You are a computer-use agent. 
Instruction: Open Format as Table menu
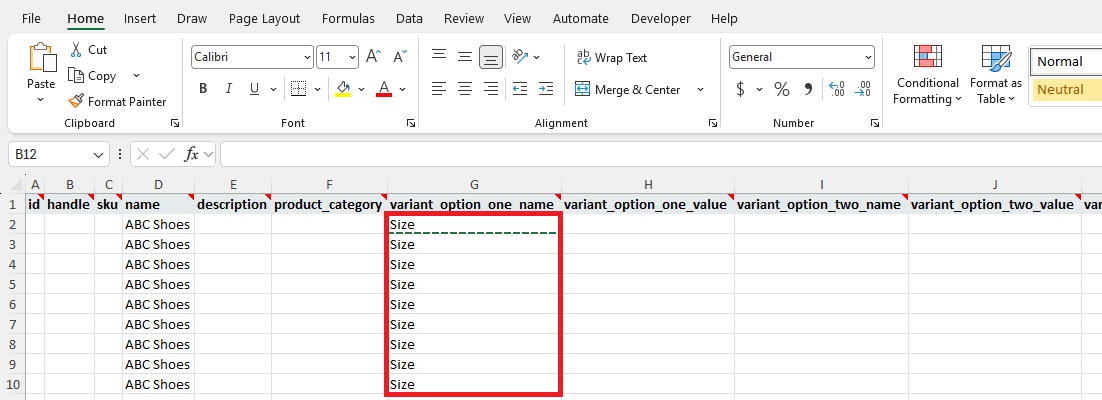(996, 75)
